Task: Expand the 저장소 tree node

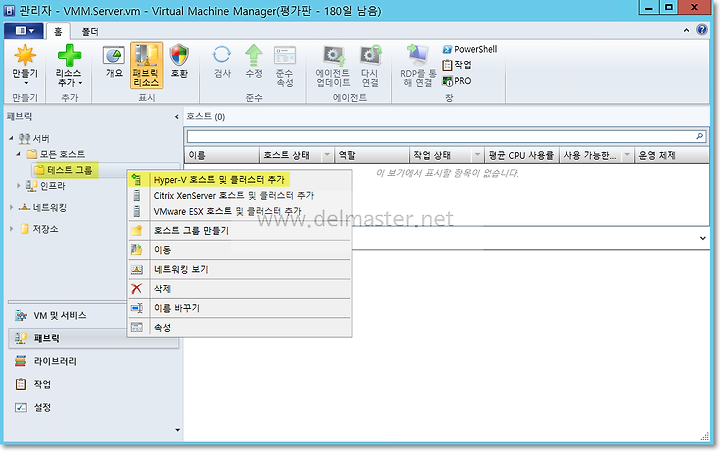Action: click(11, 228)
